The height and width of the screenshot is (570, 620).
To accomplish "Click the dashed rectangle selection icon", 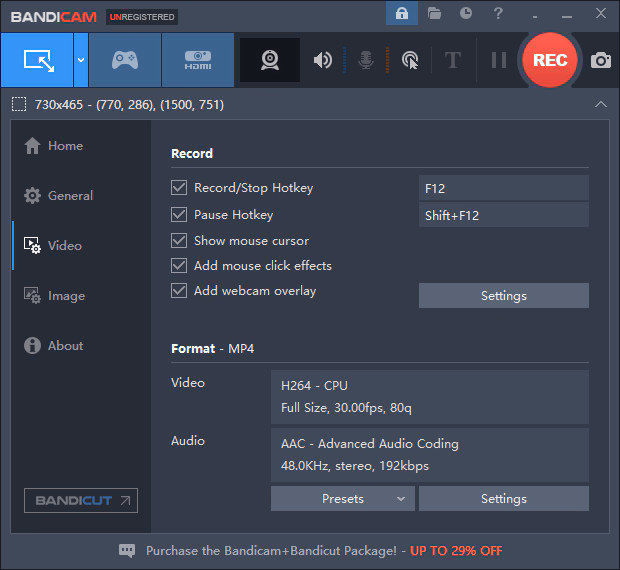I will (19, 104).
